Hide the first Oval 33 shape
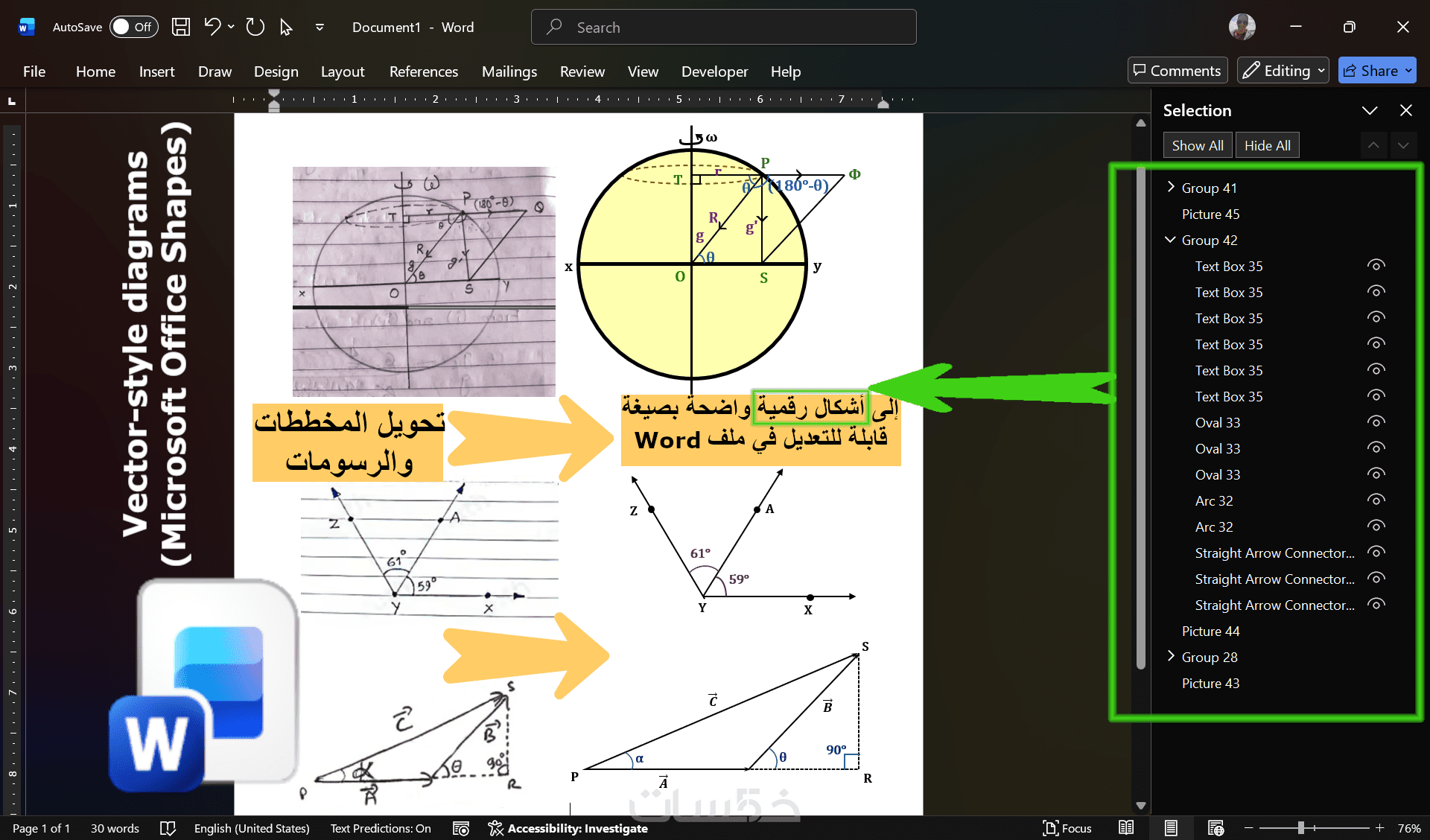The width and height of the screenshot is (1430, 840). click(1376, 422)
